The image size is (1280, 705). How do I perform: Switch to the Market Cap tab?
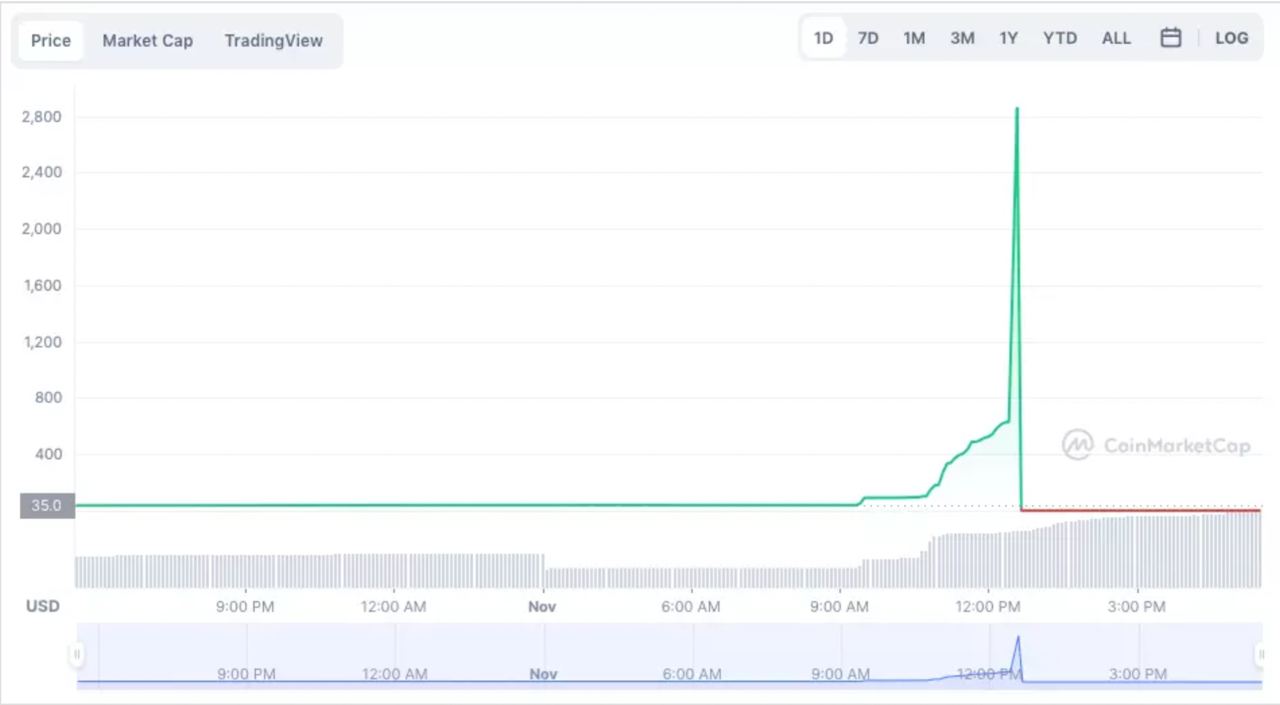coord(148,41)
